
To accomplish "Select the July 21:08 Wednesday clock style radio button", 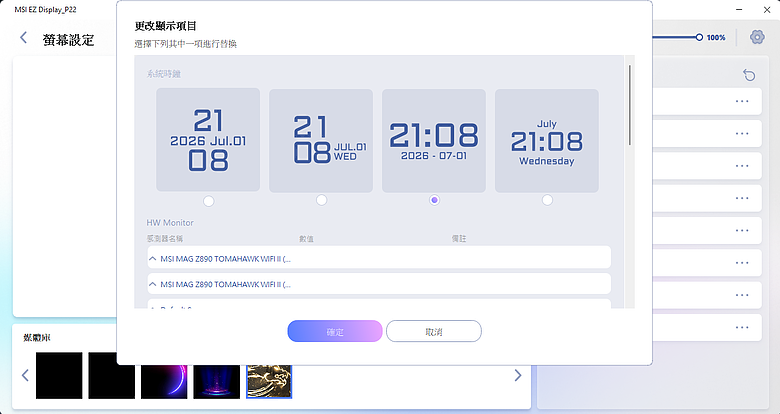I will pyautogui.click(x=547, y=200).
